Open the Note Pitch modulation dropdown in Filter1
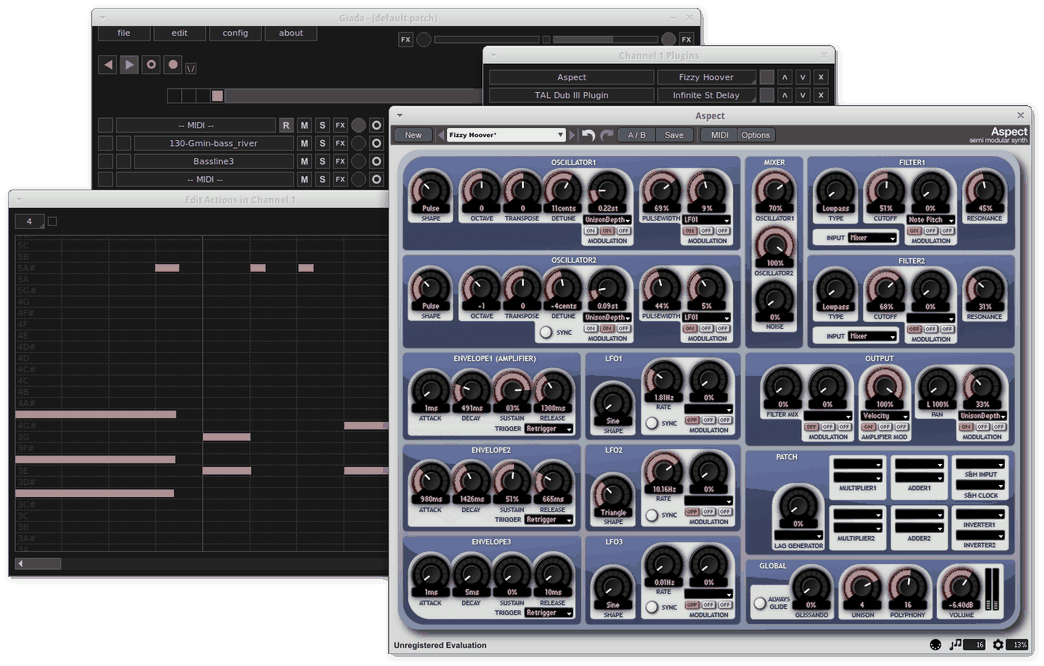 click(x=931, y=220)
